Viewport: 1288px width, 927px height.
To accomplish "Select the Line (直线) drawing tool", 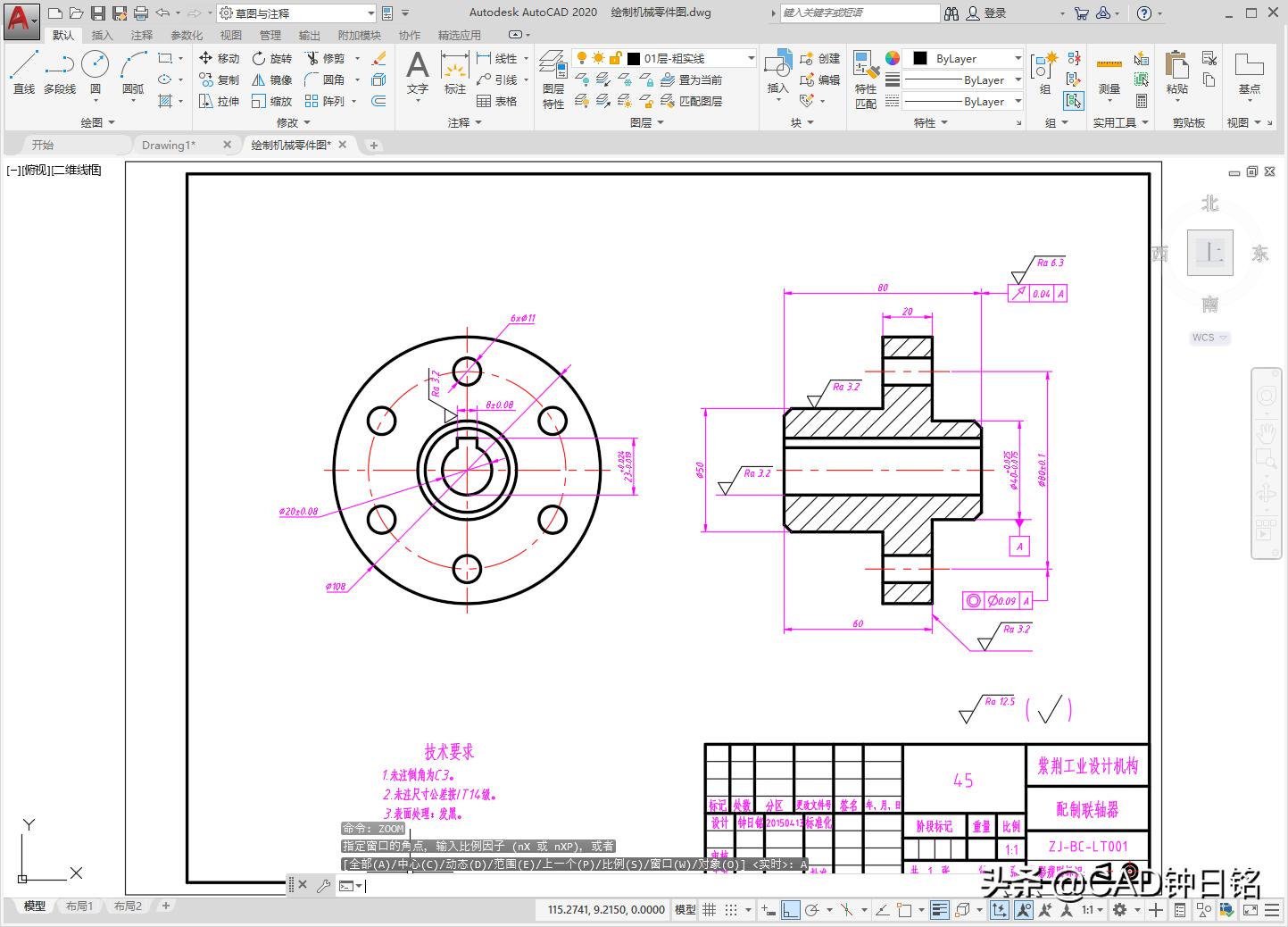I will 24,71.
